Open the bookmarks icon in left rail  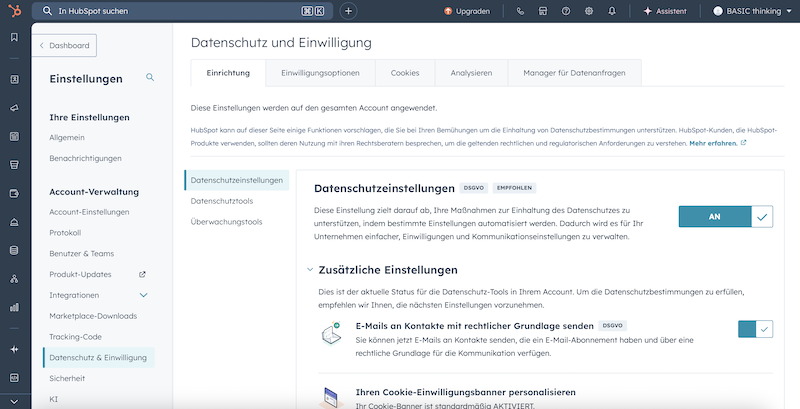pos(14,37)
